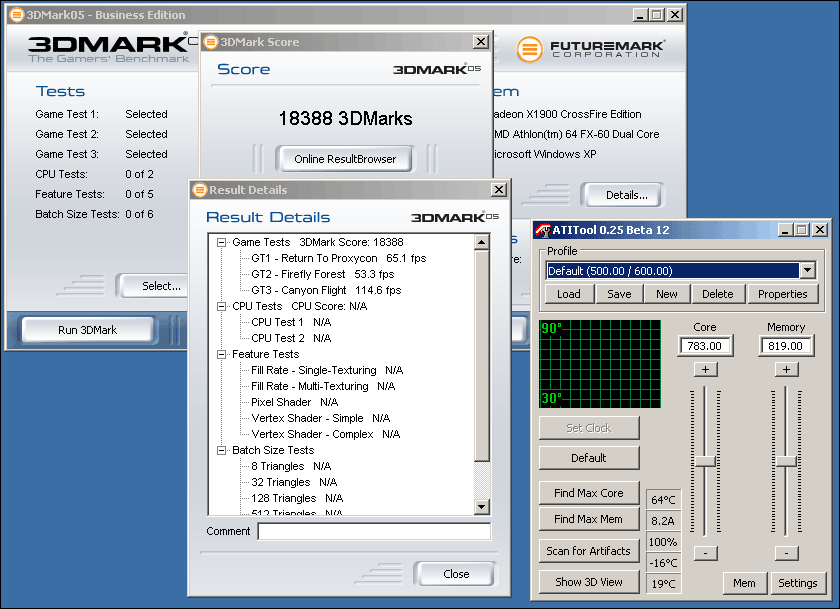Collapse the Batch Size Tests tree node
Viewport: 840px width, 609px height.
pos(221,450)
